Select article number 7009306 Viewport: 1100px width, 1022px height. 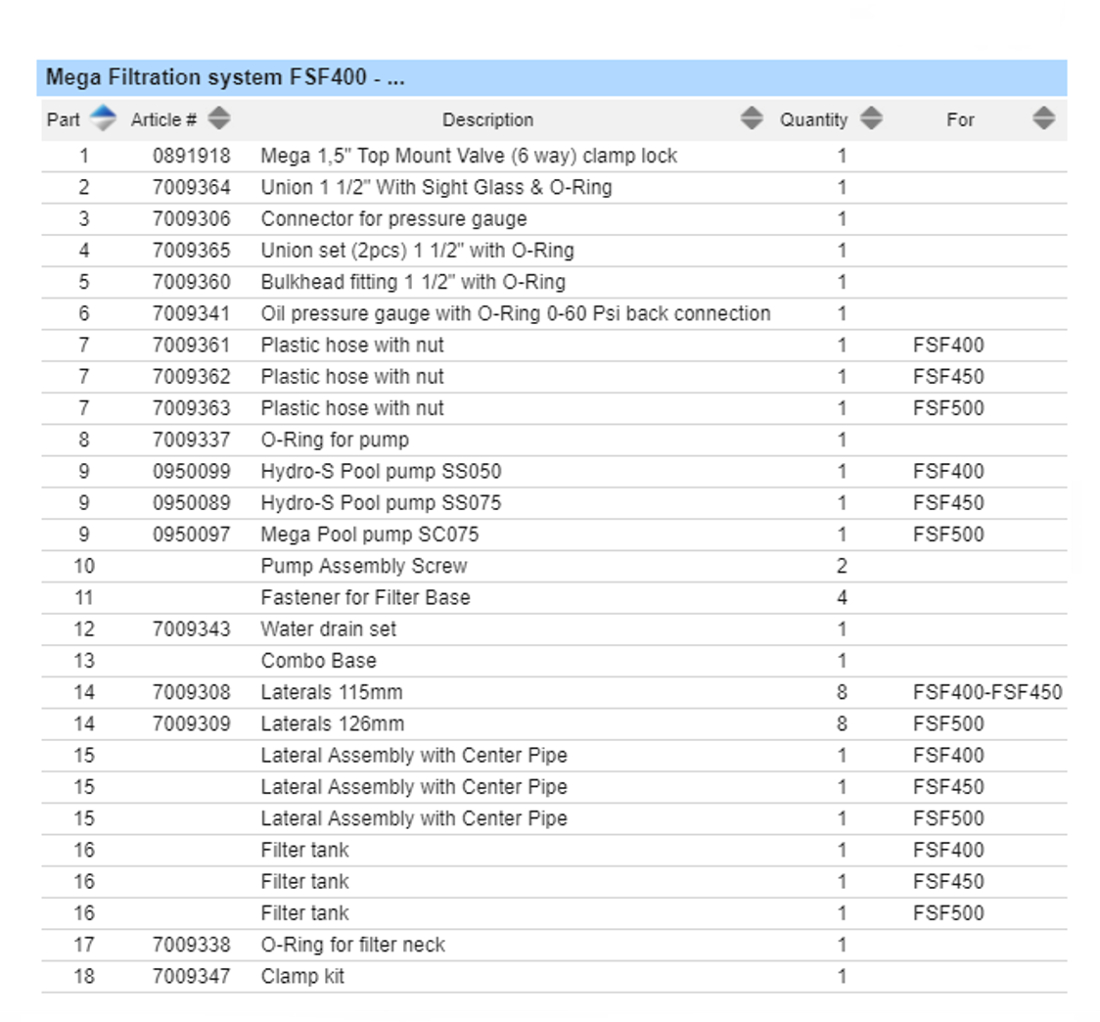192,219
